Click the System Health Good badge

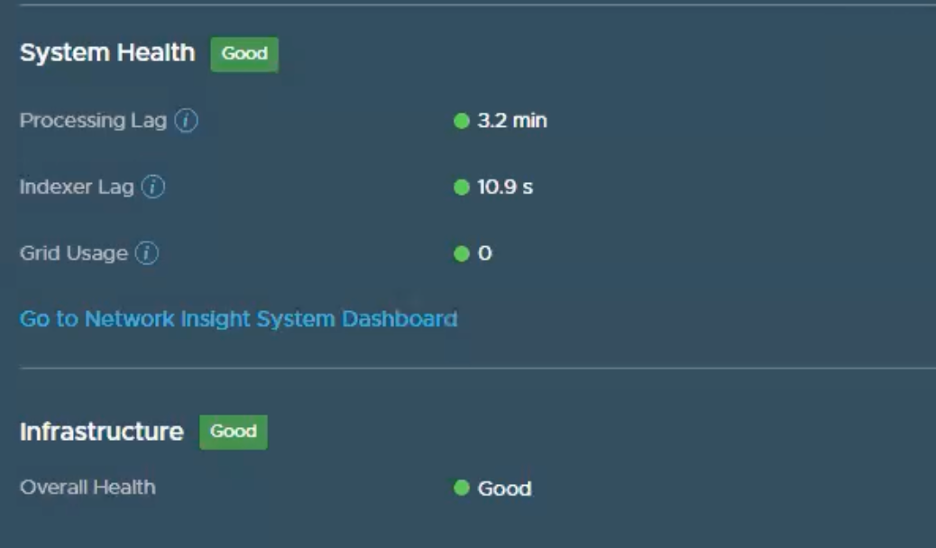click(x=244, y=54)
